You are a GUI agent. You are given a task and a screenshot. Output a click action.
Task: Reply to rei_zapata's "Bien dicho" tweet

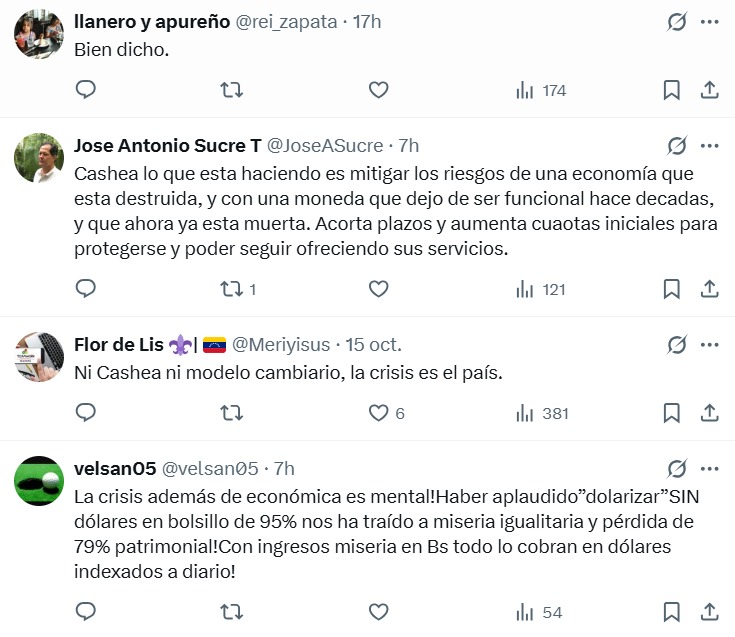(x=86, y=90)
